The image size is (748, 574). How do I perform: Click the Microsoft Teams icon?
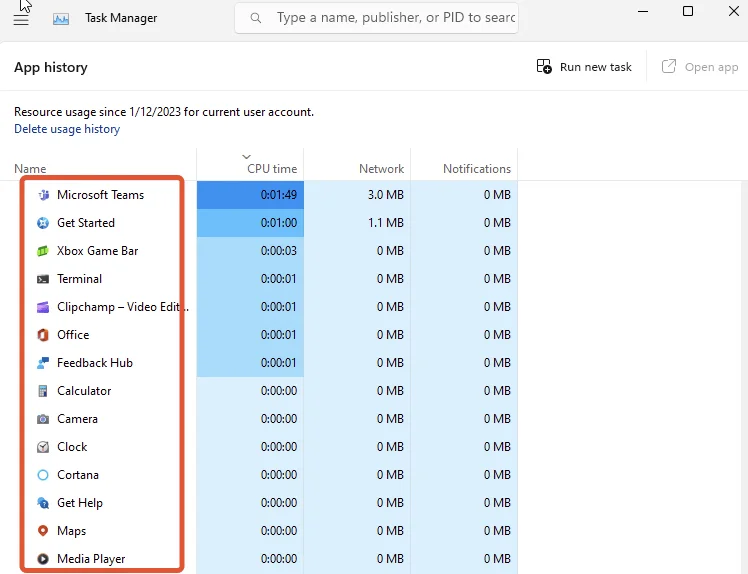(x=43, y=195)
